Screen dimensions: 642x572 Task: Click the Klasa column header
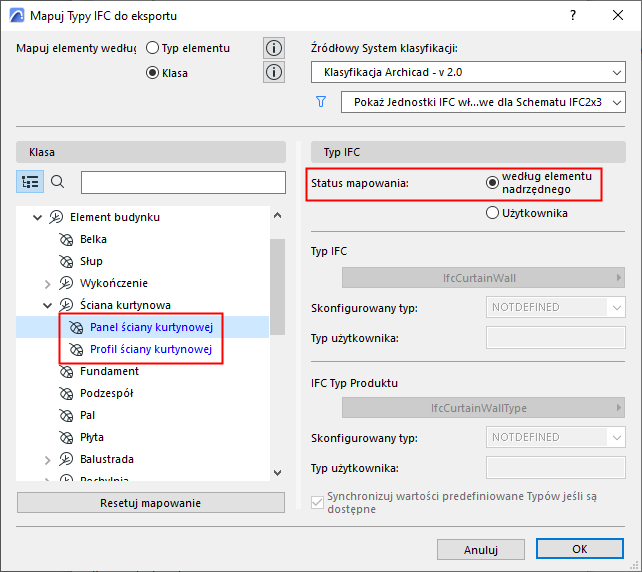click(151, 152)
